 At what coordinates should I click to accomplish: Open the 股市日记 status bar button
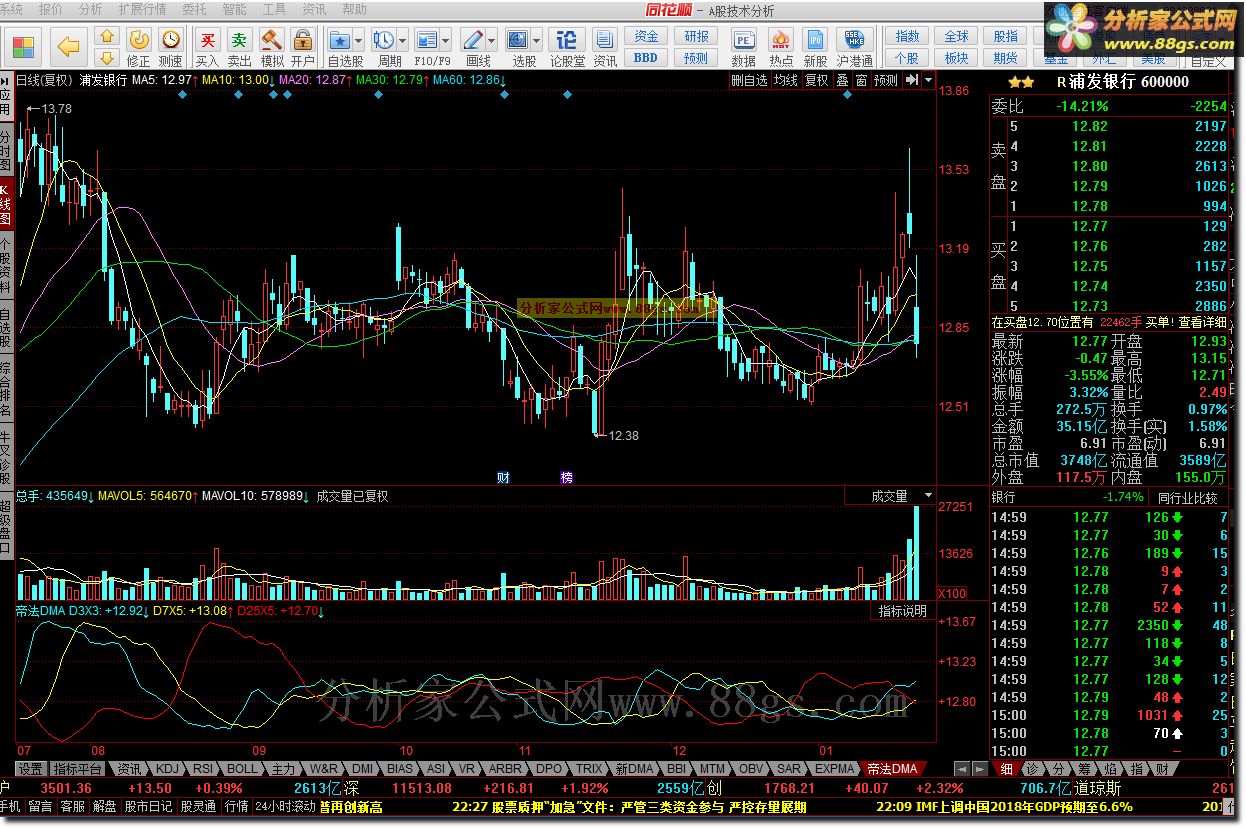148,806
